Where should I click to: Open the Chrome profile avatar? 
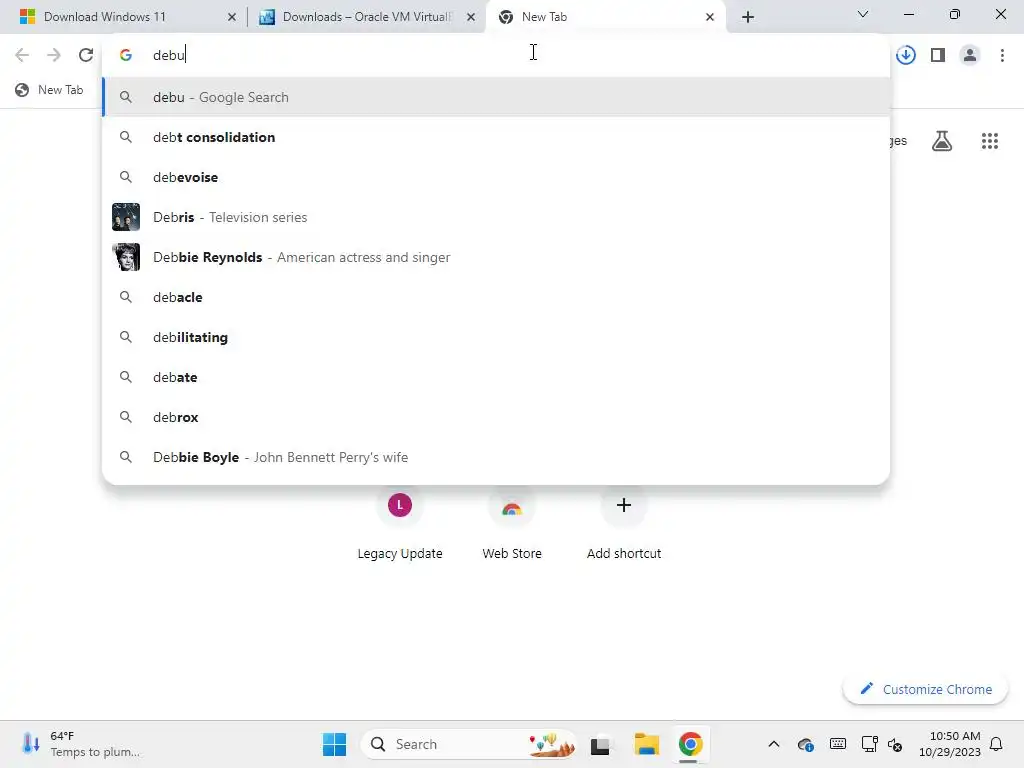pyautogui.click(x=970, y=55)
